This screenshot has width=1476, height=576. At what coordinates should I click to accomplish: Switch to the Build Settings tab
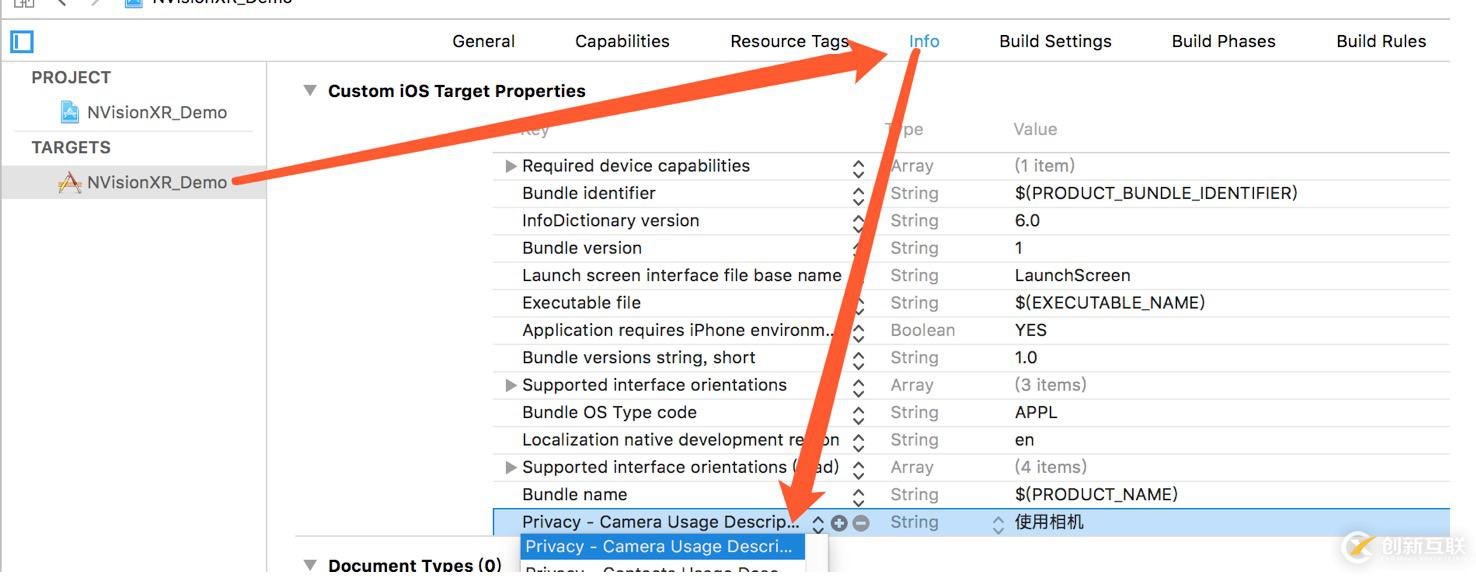[x=1055, y=41]
